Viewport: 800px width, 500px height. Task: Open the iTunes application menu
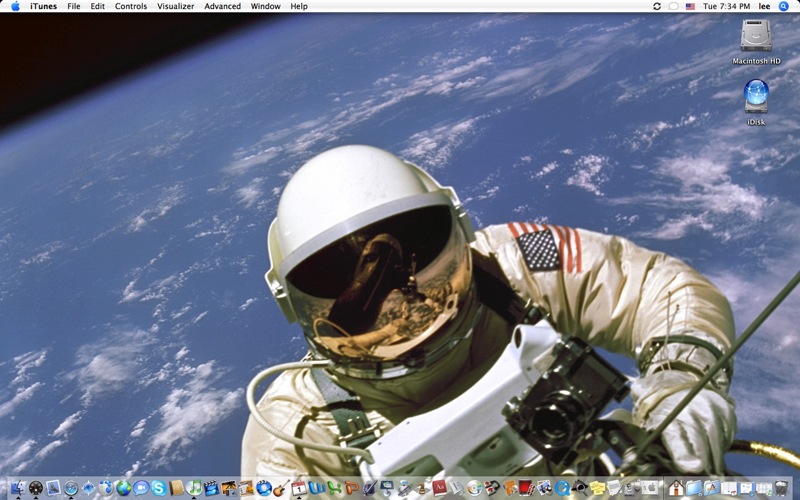click(x=43, y=6)
